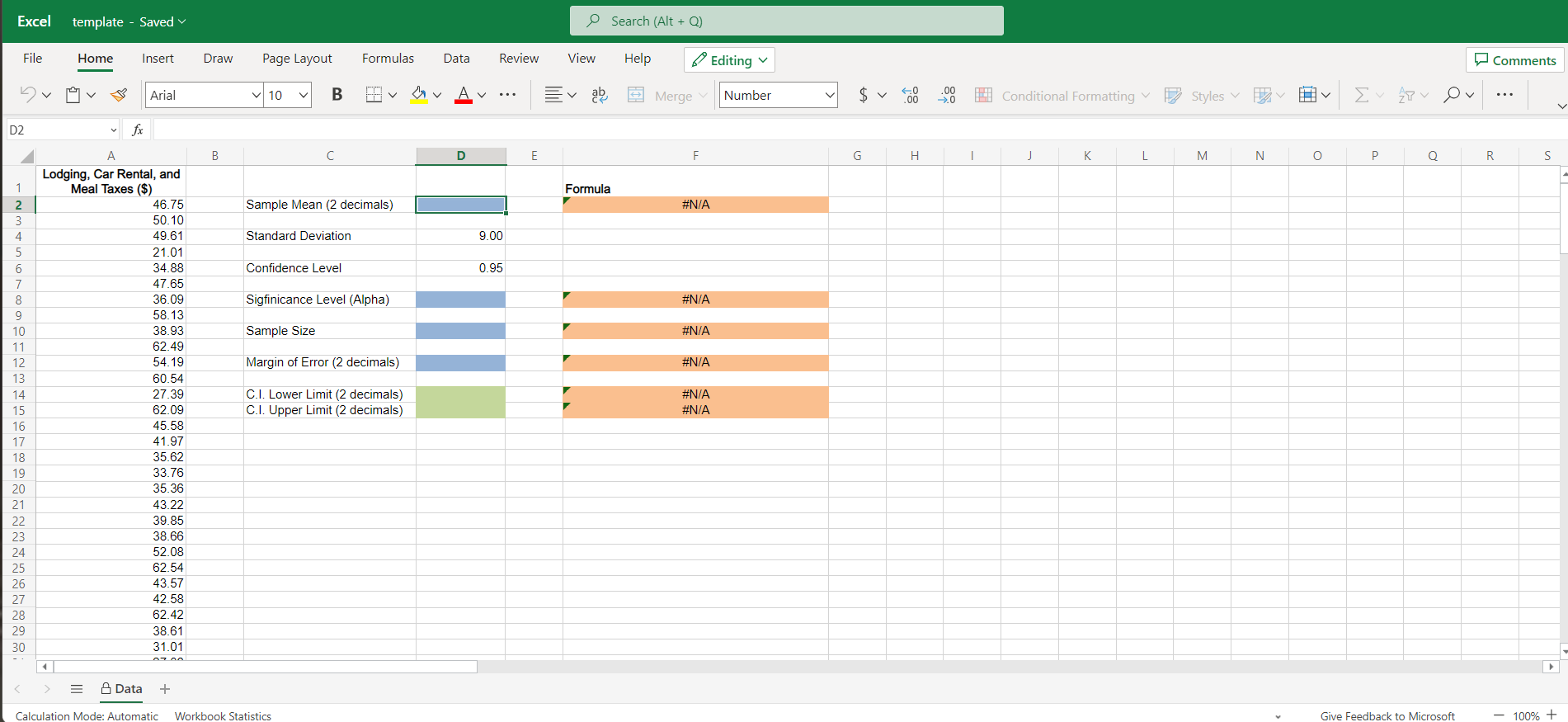Open the Number format dropdown
The width and height of the screenshot is (1568, 722).
(830, 95)
